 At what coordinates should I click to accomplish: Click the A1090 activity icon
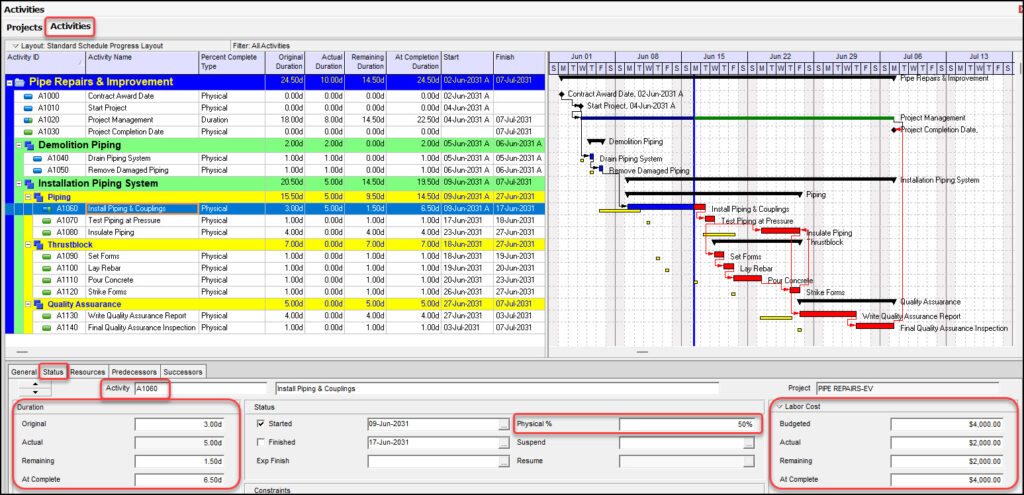coord(46,257)
